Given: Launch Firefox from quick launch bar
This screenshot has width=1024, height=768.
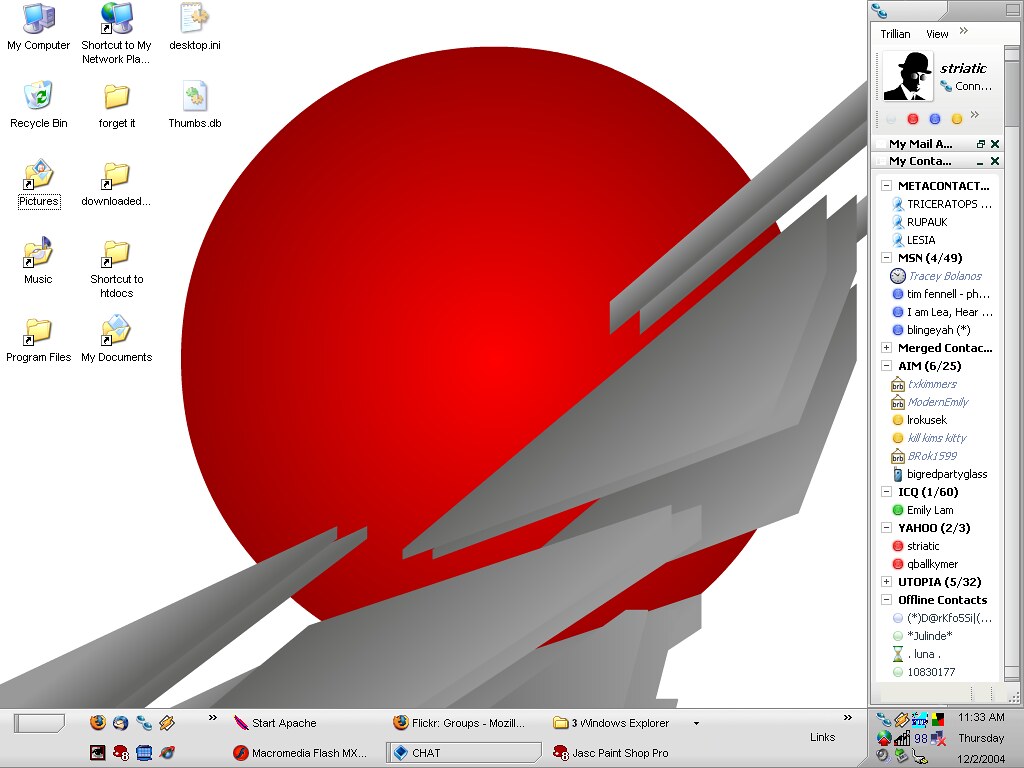Looking at the screenshot, I should [x=98, y=722].
